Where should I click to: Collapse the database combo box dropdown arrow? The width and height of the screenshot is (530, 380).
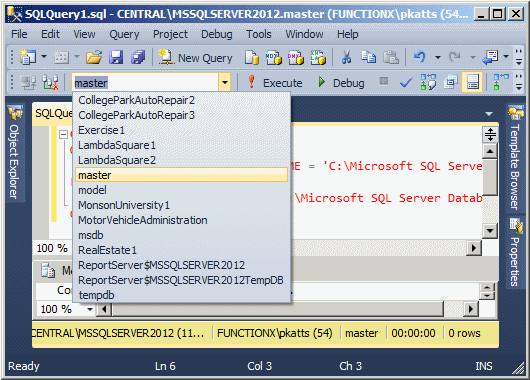[x=225, y=82]
